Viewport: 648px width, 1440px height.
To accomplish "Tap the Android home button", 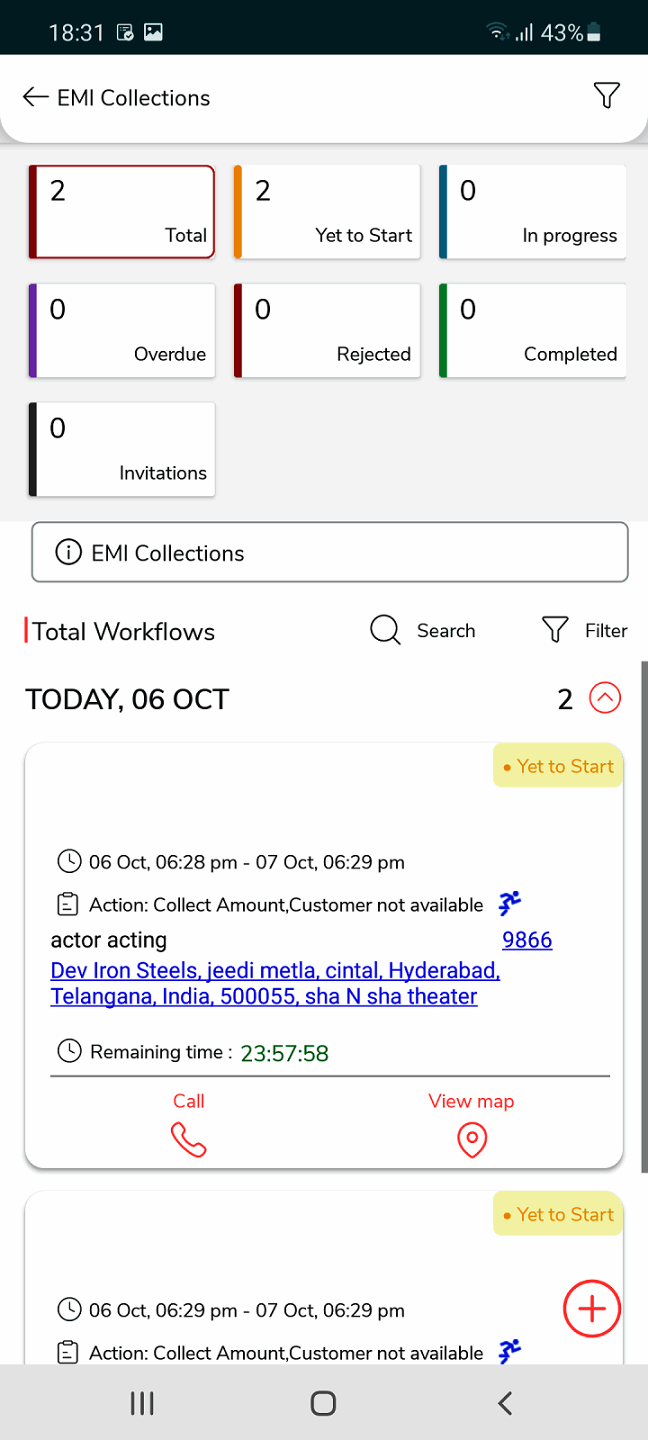I will click(323, 1403).
